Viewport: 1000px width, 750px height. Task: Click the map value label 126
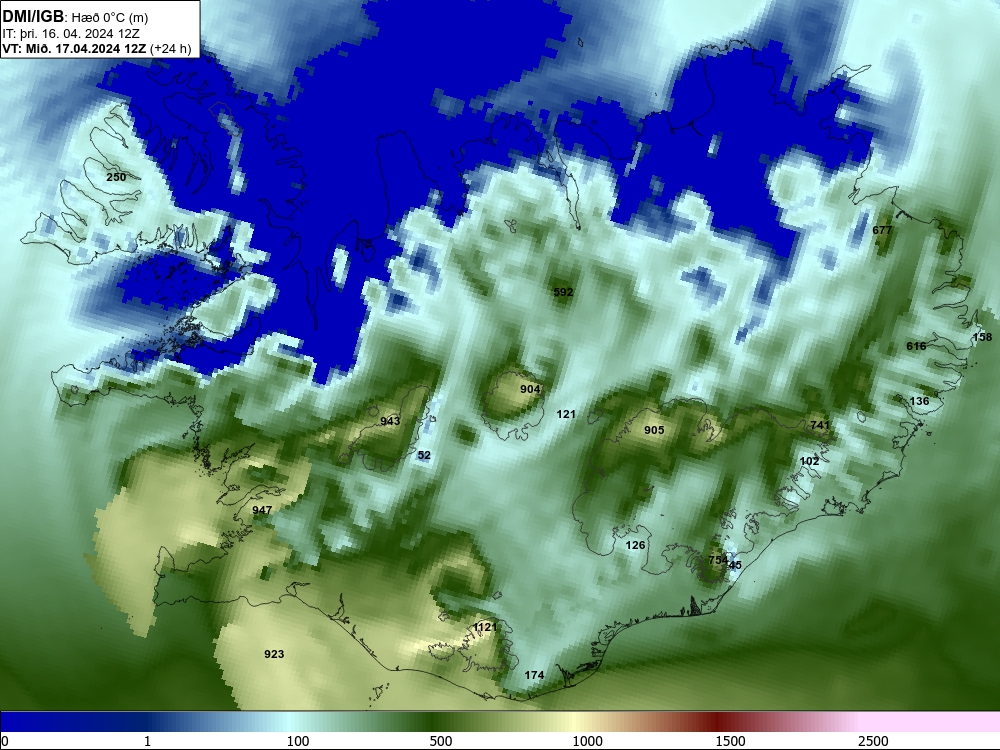click(635, 545)
